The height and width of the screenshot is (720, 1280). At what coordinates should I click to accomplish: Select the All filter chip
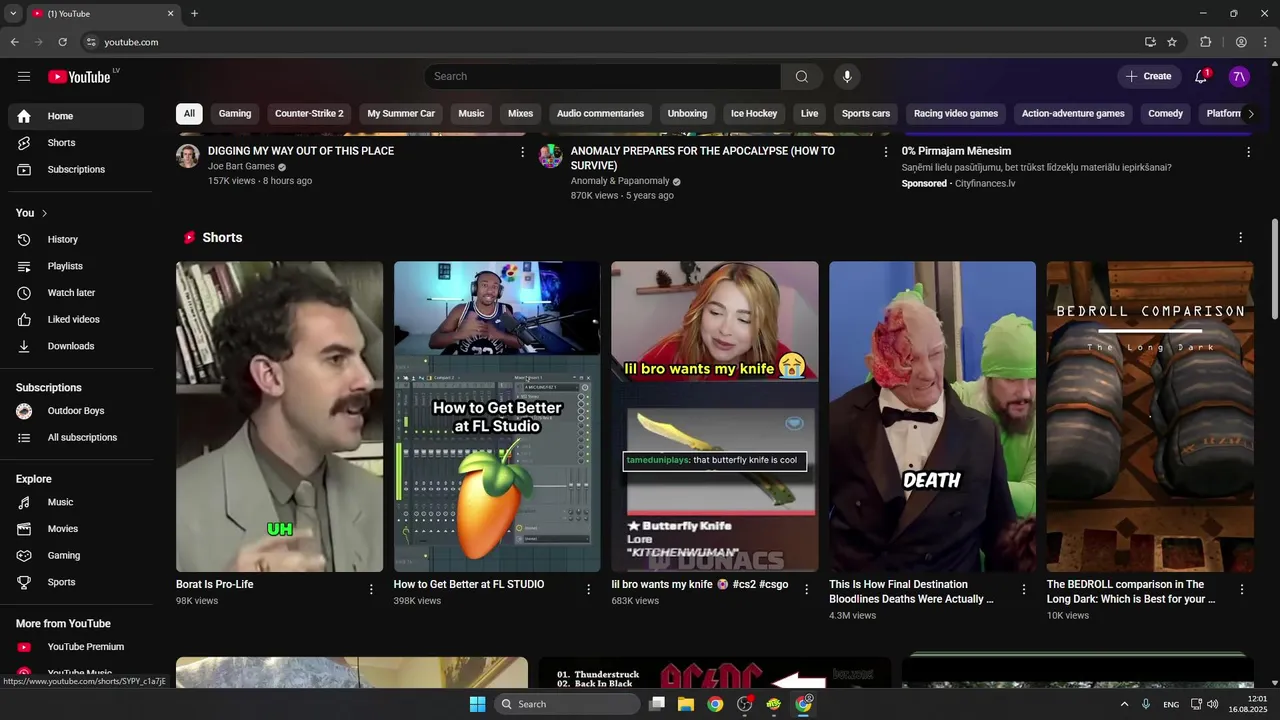pos(189,114)
